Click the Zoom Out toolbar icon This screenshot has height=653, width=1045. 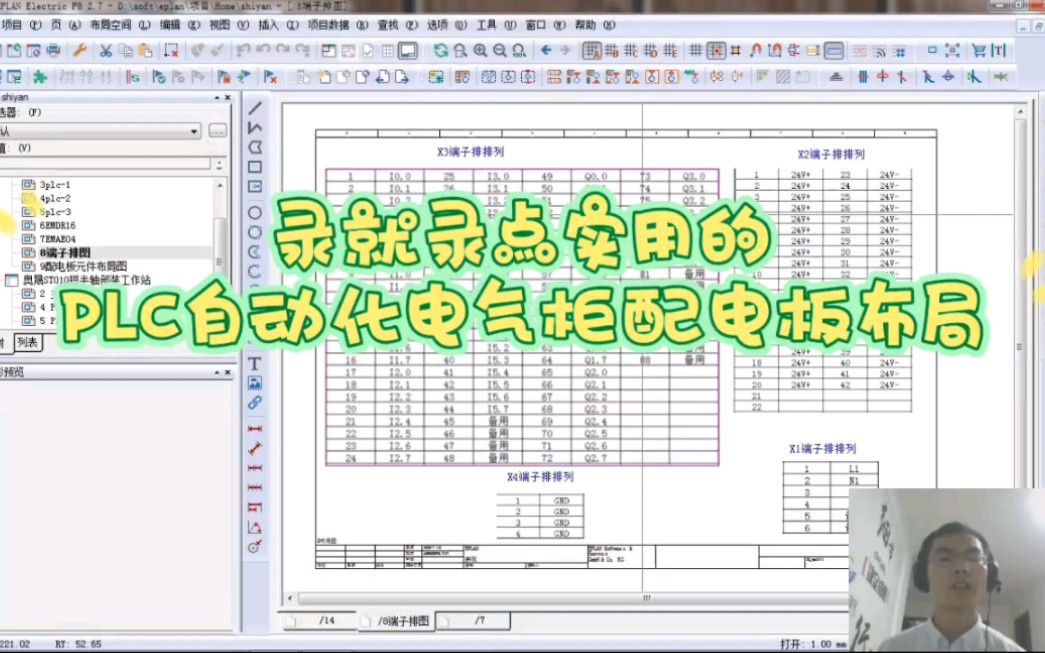tap(499, 49)
